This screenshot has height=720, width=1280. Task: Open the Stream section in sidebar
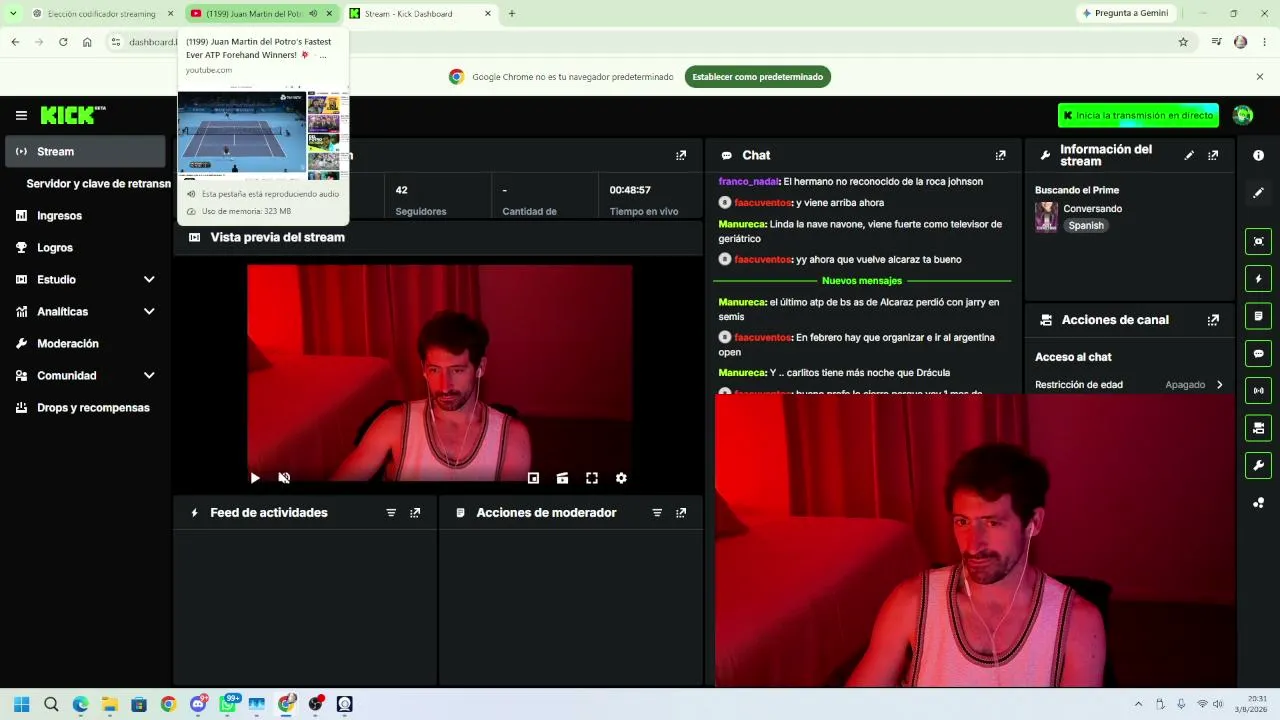(x=85, y=151)
